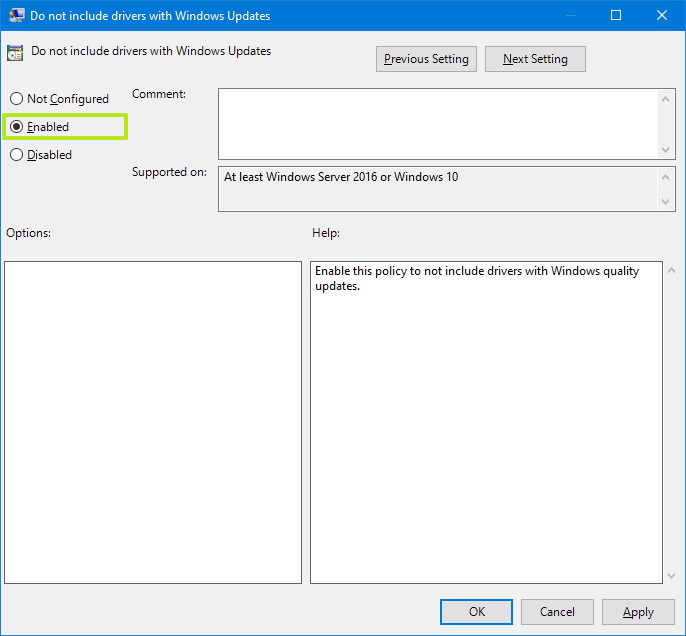Click Comment box scroll down arrow

665,150
